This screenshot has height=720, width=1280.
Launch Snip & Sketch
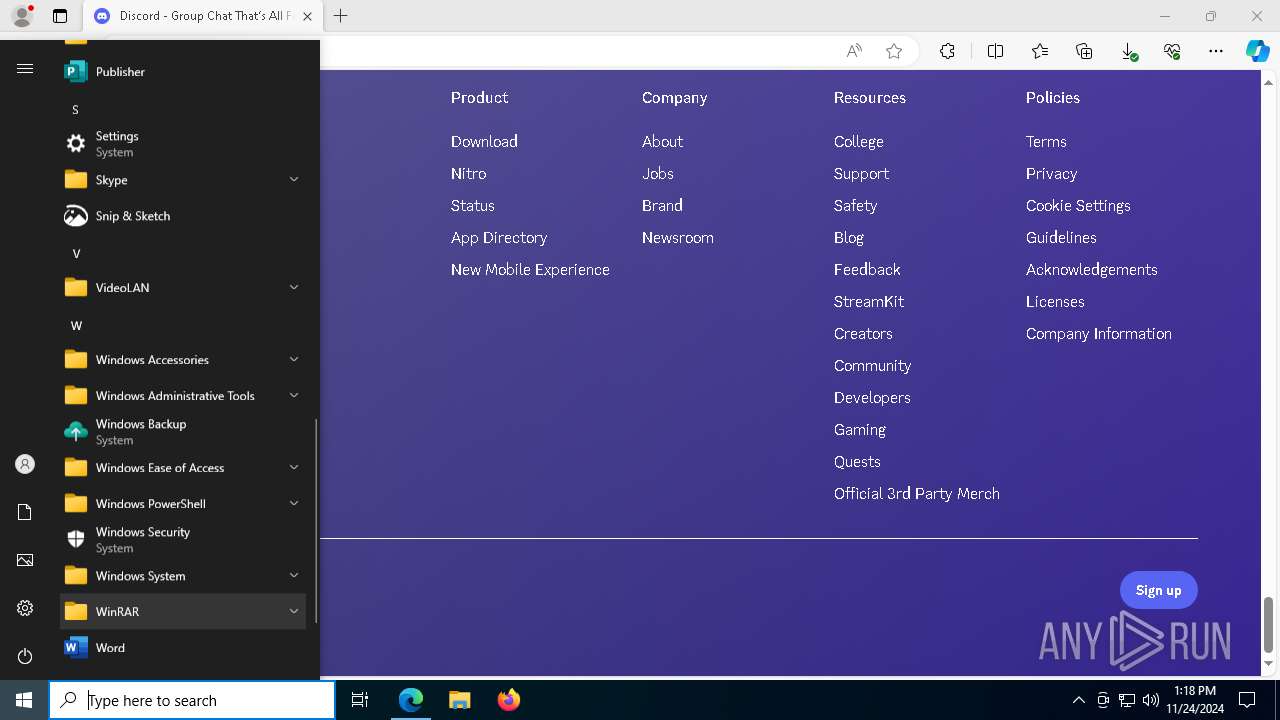coord(183,216)
